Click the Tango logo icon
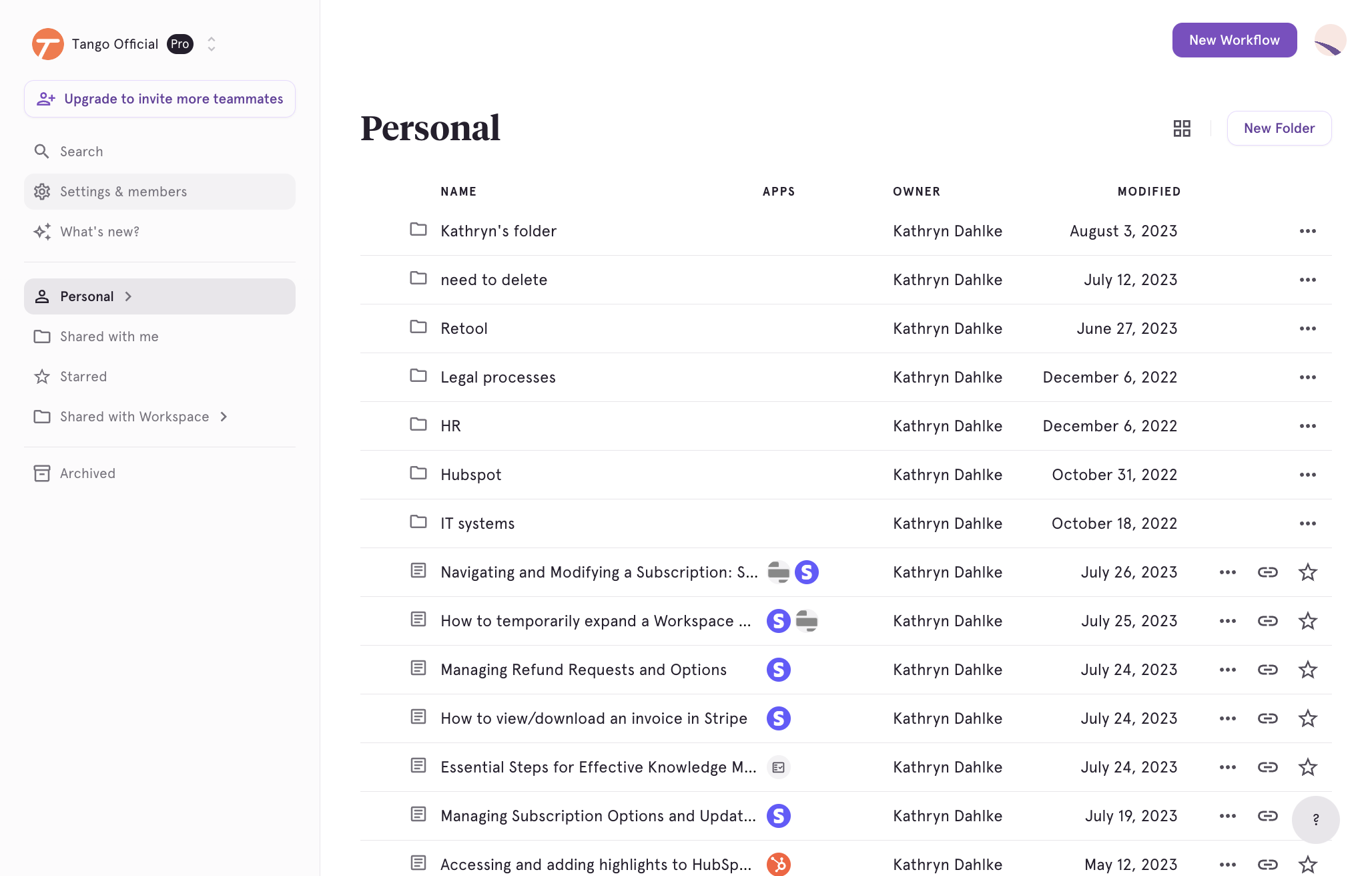This screenshot has width=1372, height=876. coord(48,44)
